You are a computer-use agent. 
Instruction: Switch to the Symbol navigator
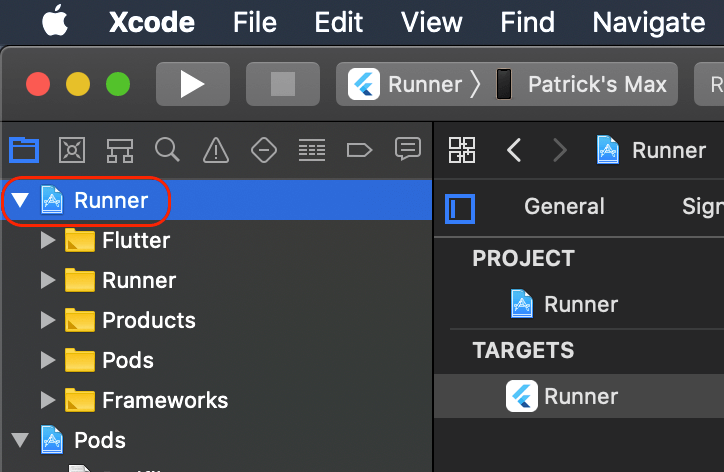click(x=120, y=151)
